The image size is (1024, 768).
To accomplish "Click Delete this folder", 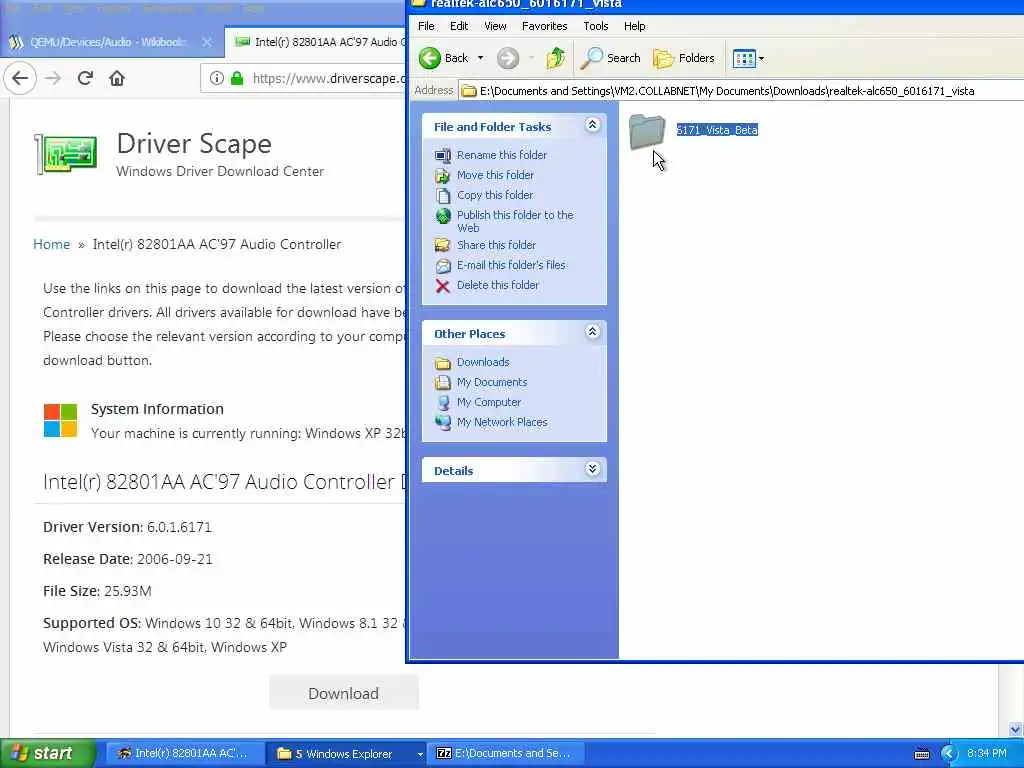I will point(498,285).
